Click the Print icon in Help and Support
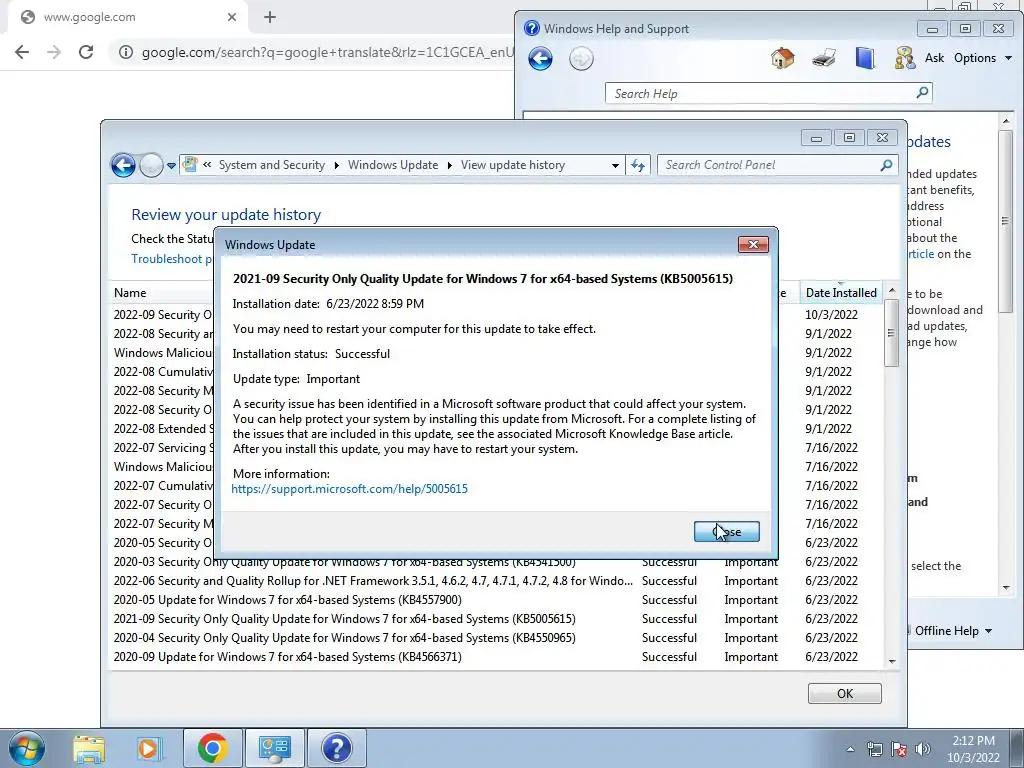The height and width of the screenshot is (768, 1024). (x=824, y=58)
